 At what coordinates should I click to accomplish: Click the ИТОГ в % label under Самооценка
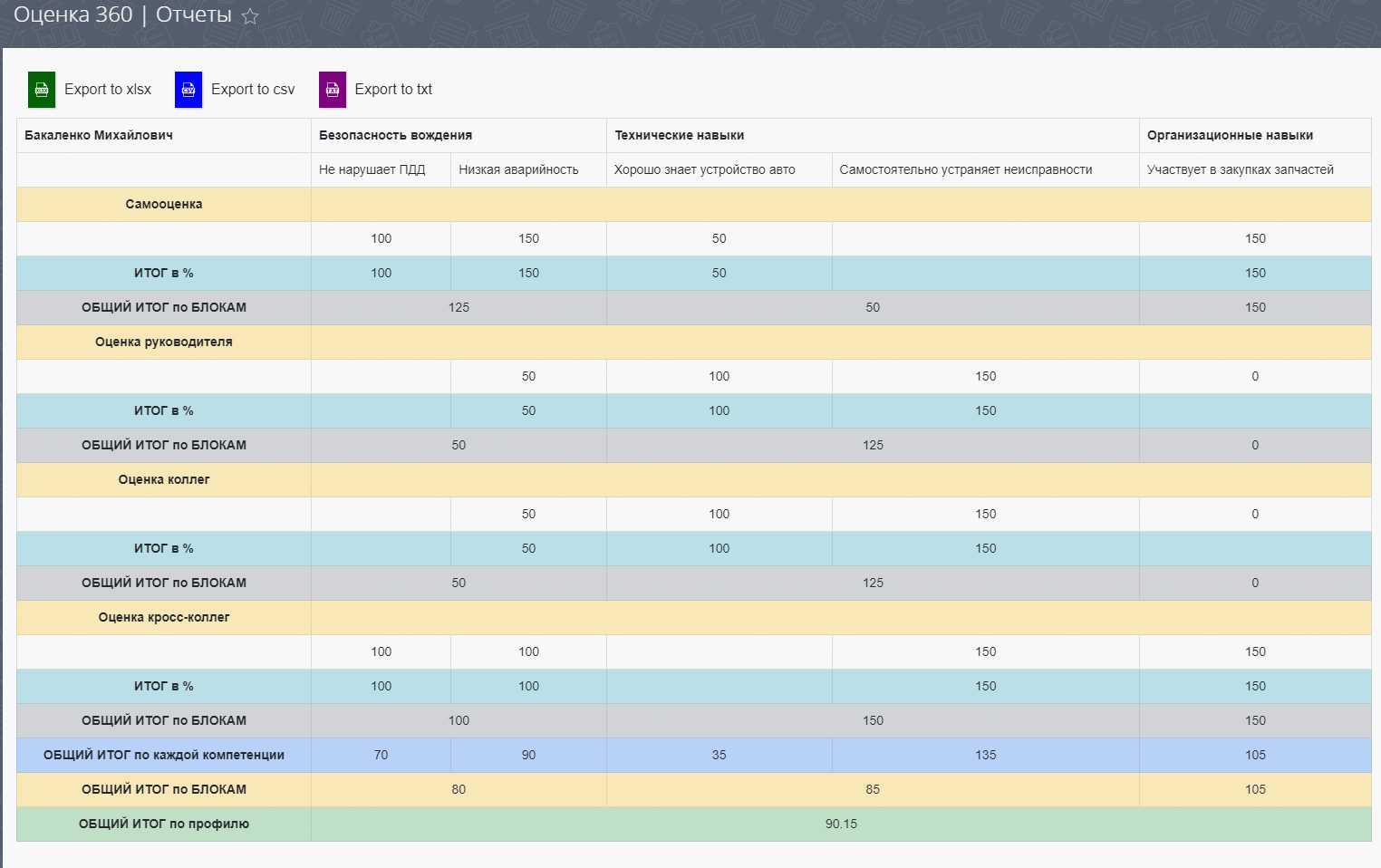[x=164, y=273]
